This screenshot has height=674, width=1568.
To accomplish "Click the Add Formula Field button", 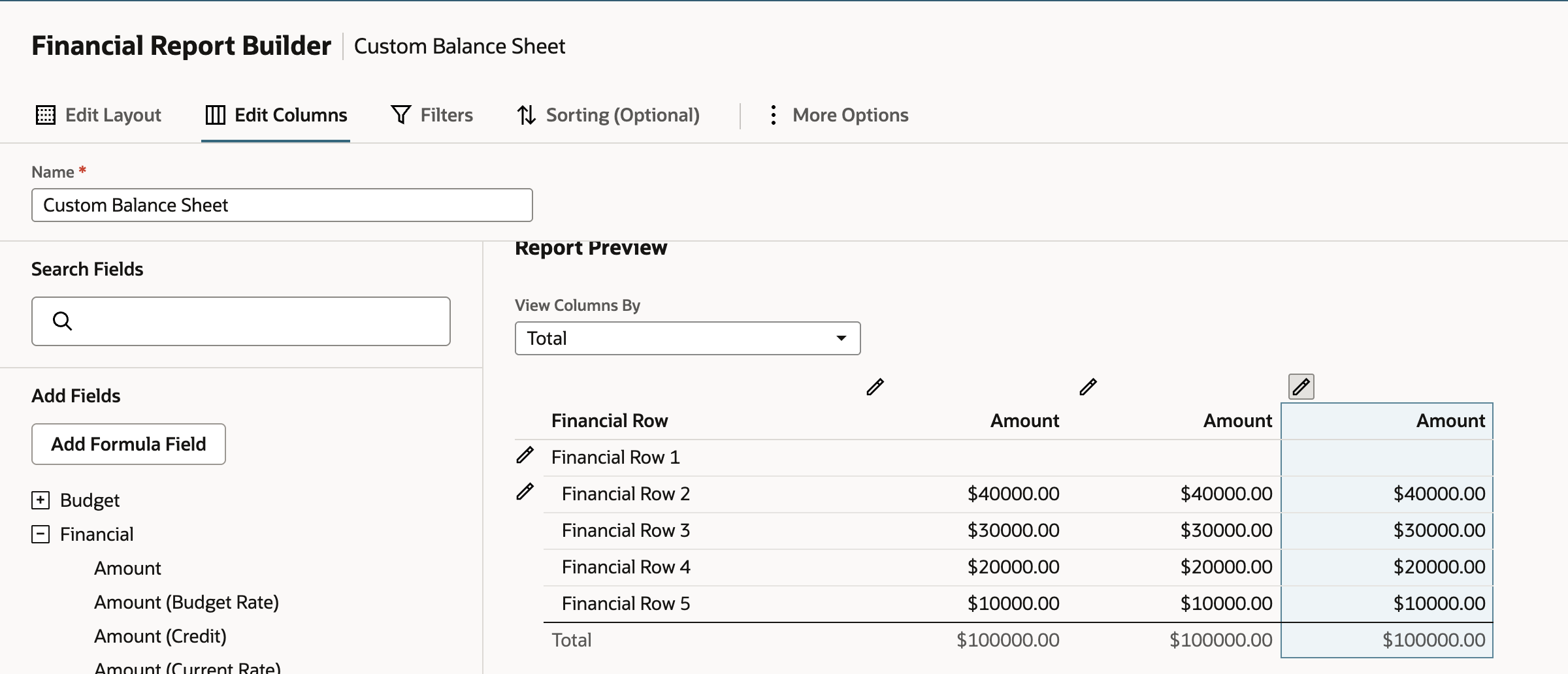I will pos(129,444).
